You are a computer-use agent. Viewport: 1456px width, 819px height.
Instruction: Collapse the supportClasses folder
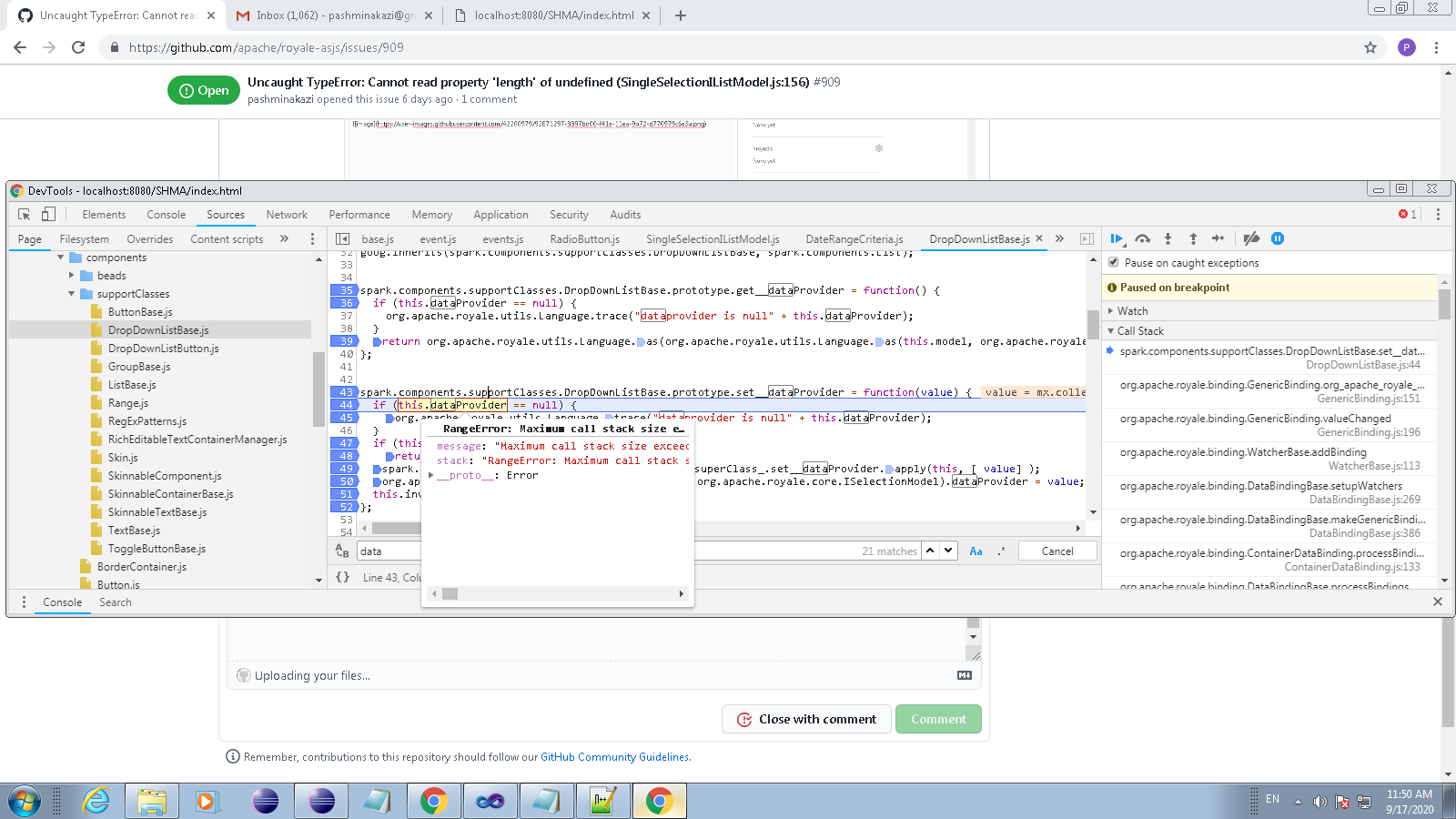point(72,294)
